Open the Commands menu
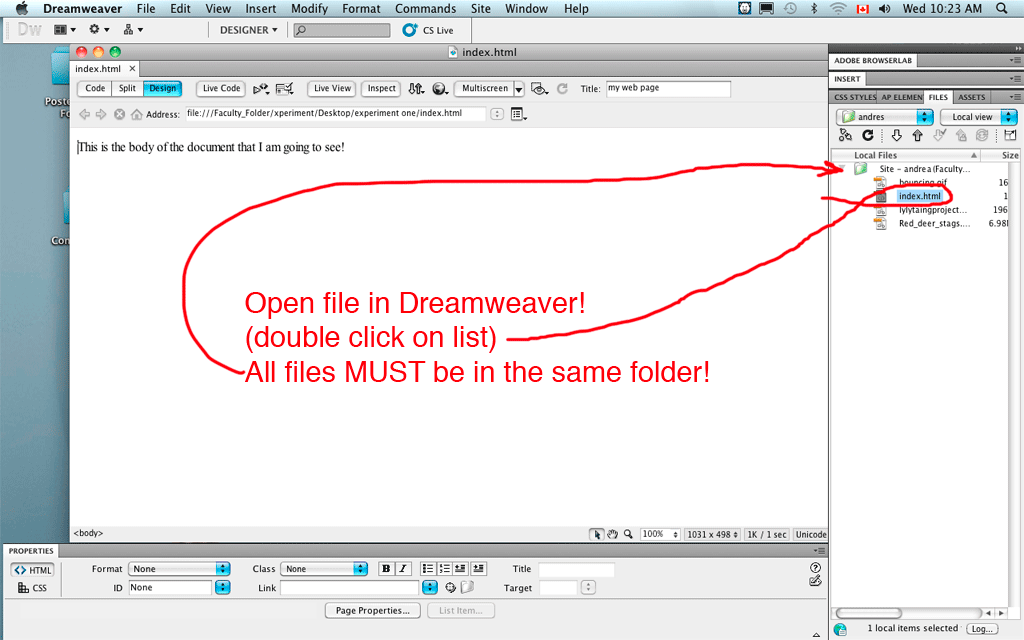Image resolution: width=1024 pixels, height=640 pixels. 426,8
